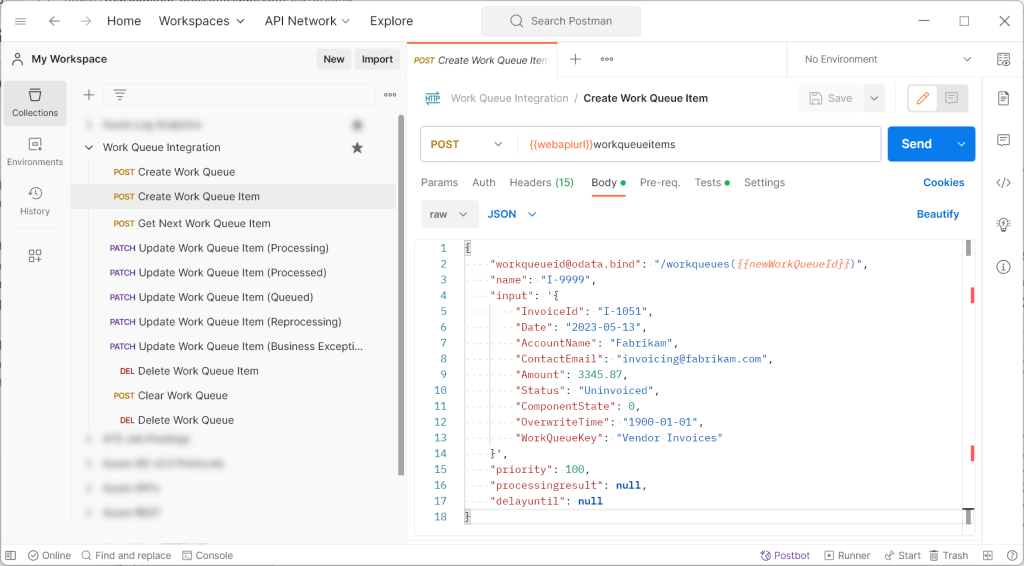
Task: Select Get Next Work Queue Item request
Action: pos(204,224)
